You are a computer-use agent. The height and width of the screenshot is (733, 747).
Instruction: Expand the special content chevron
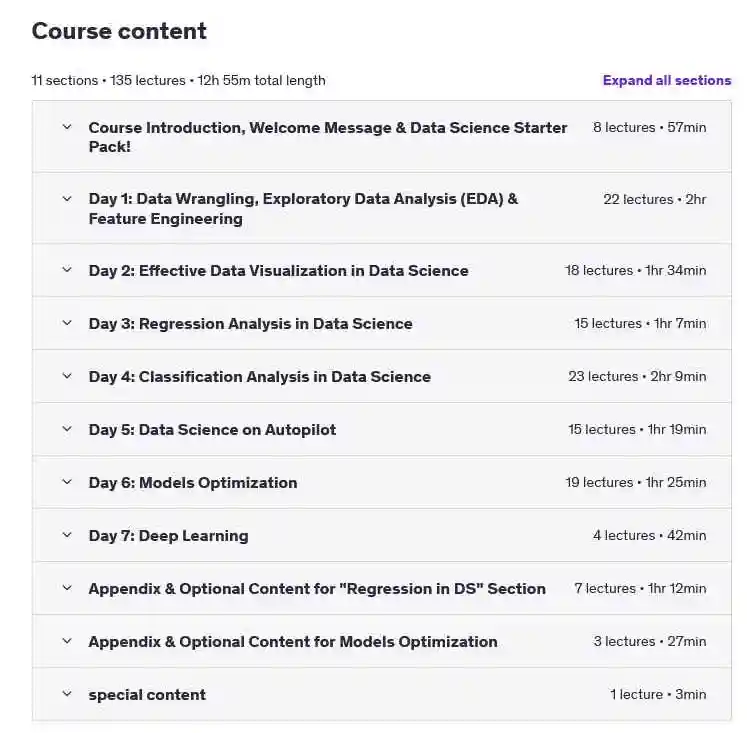pyautogui.click(x=67, y=694)
